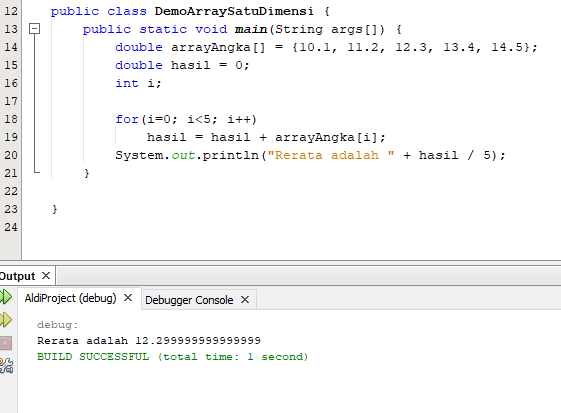Image resolution: width=561 pixels, height=413 pixels.
Task: Click line number 24 in the gutter
Action: click(x=11, y=227)
